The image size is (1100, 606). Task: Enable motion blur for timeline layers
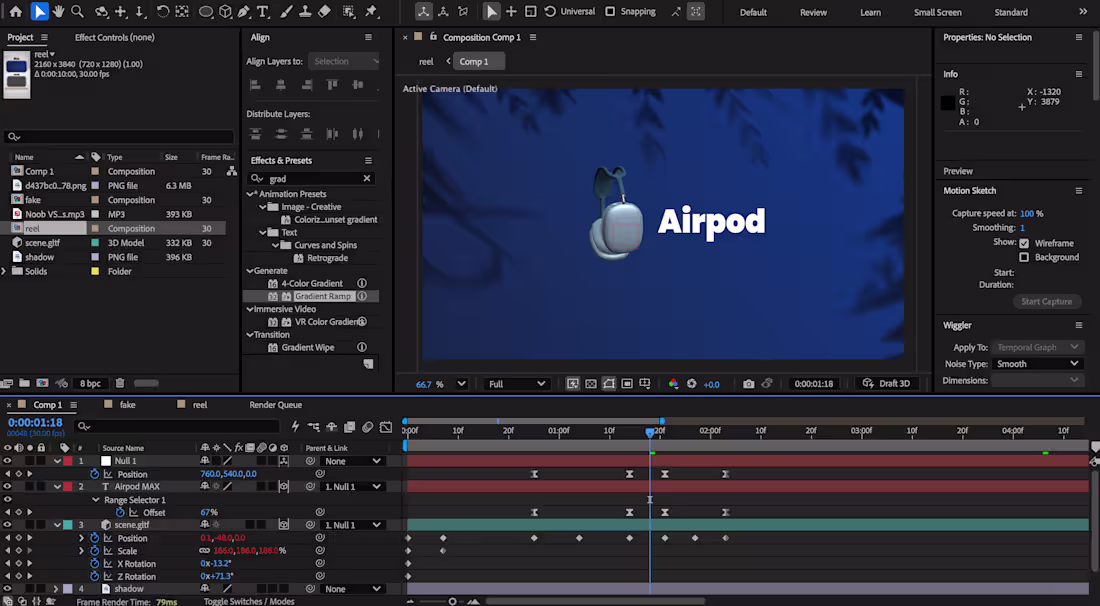pyautogui.click(x=367, y=426)
